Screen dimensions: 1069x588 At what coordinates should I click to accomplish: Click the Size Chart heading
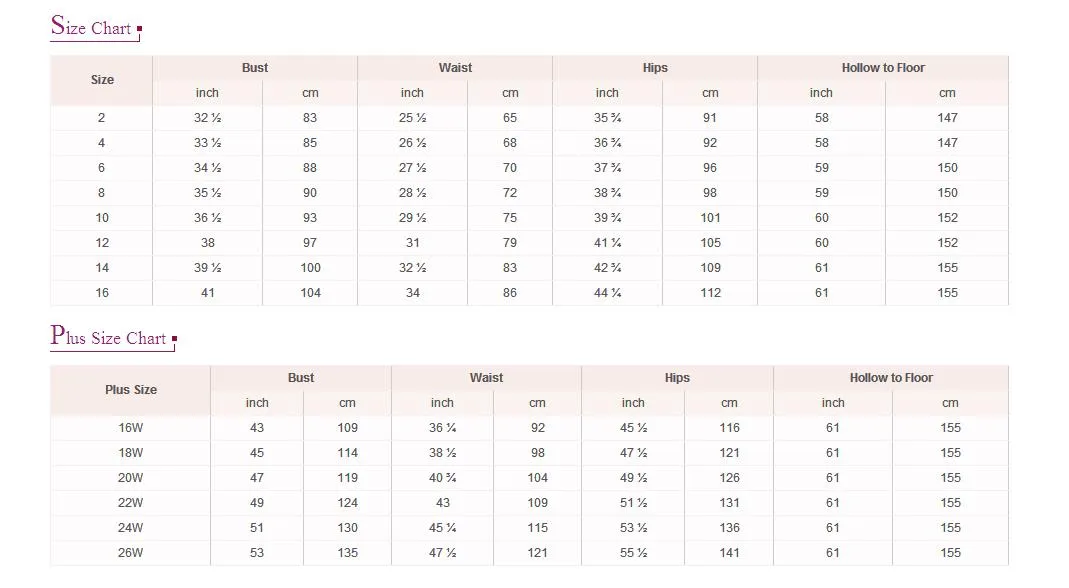pos(92,27)
